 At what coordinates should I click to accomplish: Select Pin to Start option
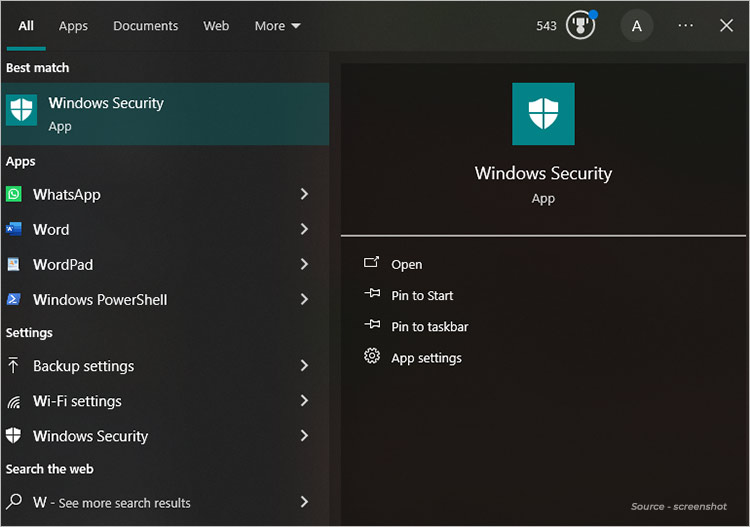422,296
